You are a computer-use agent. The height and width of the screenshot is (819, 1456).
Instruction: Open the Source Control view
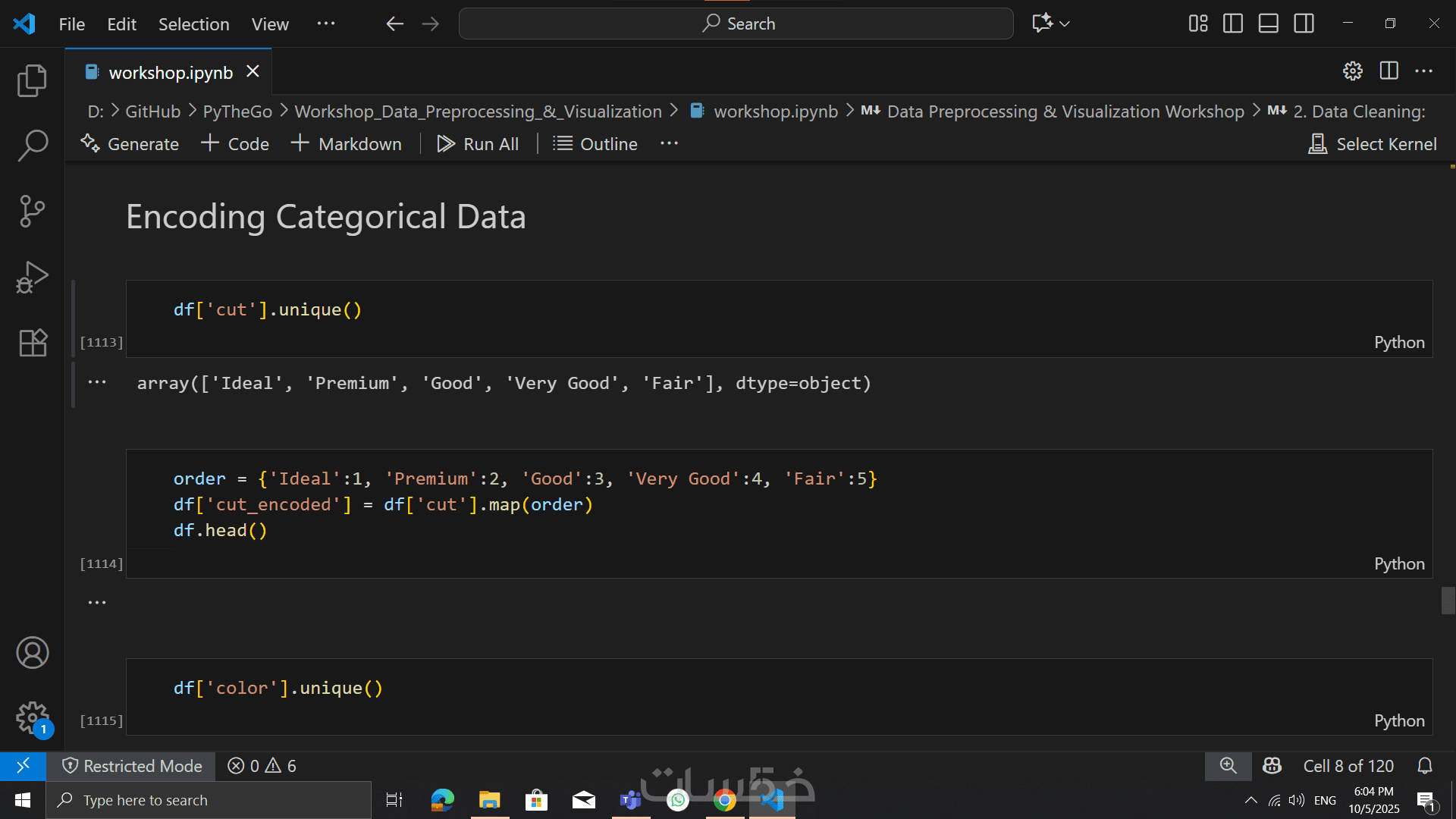32,211
